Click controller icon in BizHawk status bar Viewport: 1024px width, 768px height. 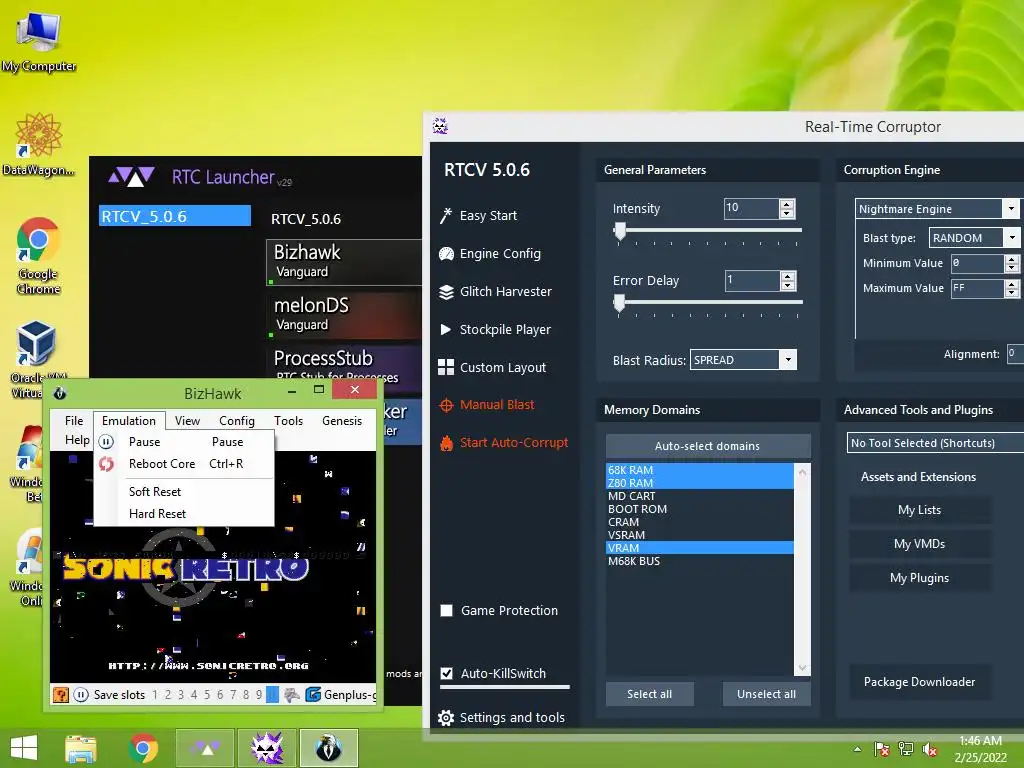pos(292,695)
